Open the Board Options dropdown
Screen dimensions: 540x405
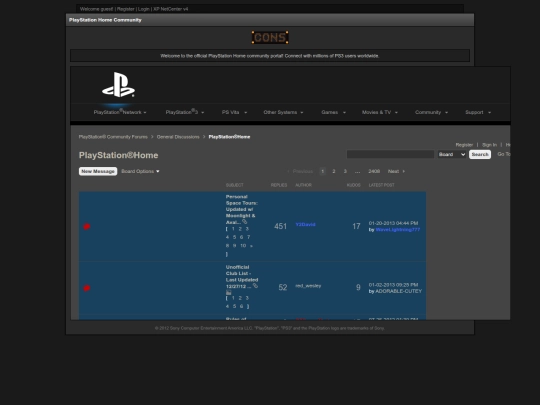pyautogui.click(x=140, y=171)
